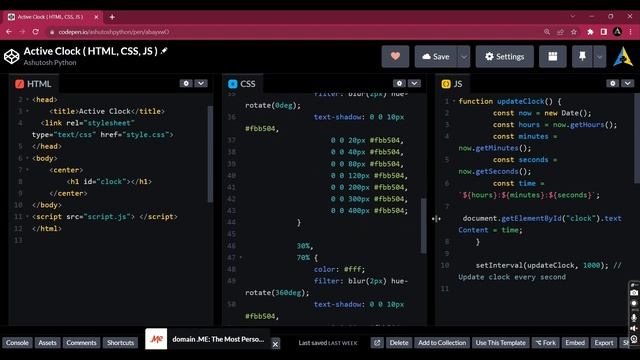640x360 pixels.
Task: Love the pen with heart button
Action: coord(395,56)
